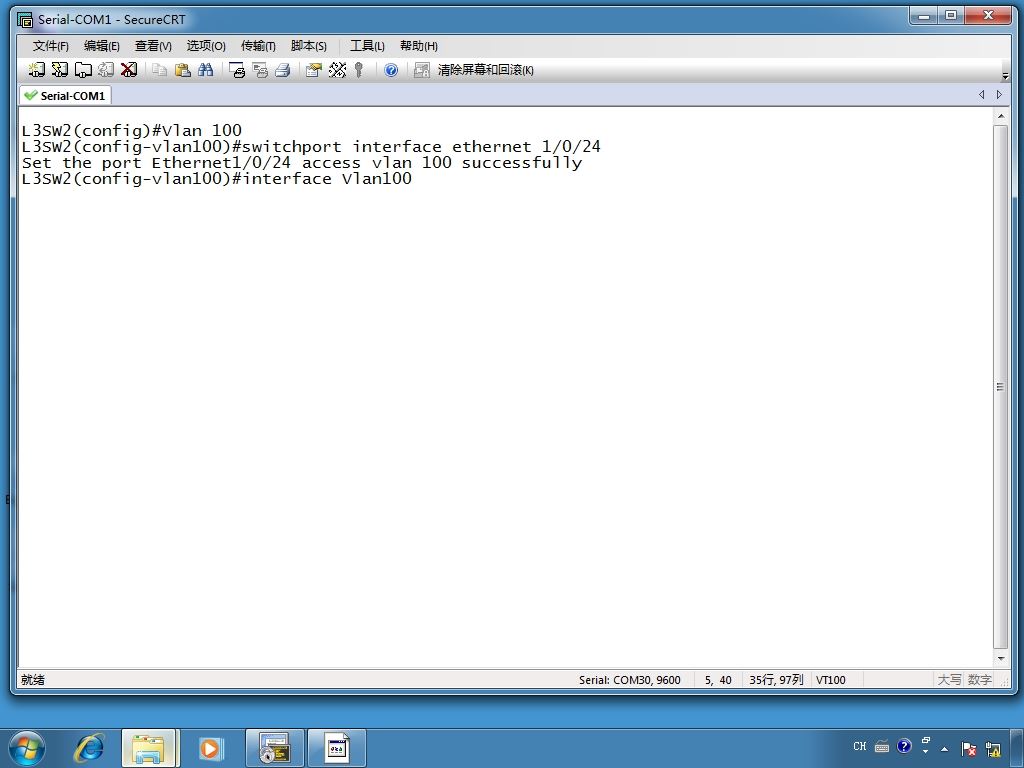Open Windows Explorer folder taskbar icon
Screen dimensions: 1024x768
tap(149, 748)
